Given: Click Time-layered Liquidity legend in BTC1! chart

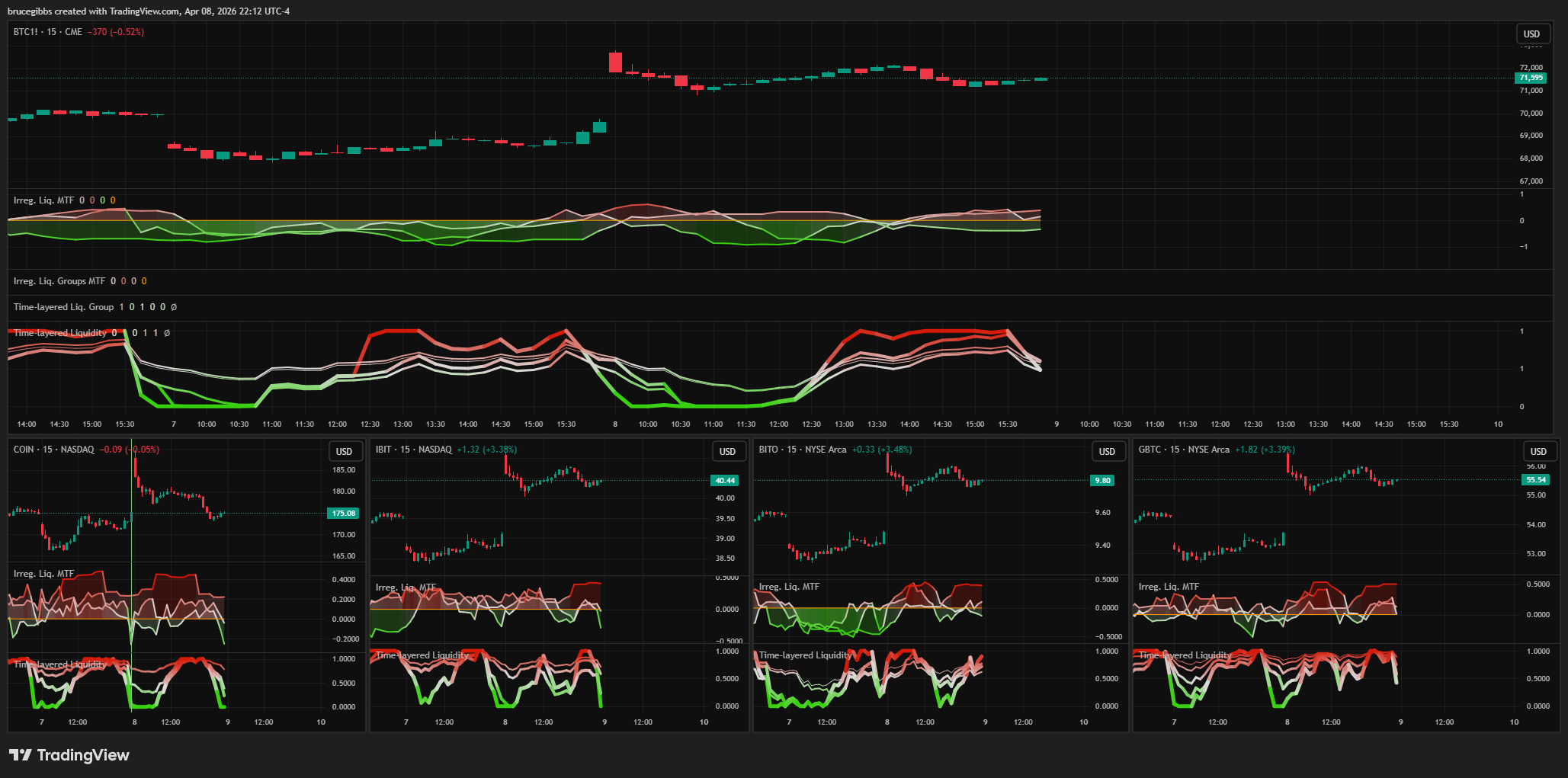Looking at the screenshot, I should pyautogui.click(x=59, y=333).
